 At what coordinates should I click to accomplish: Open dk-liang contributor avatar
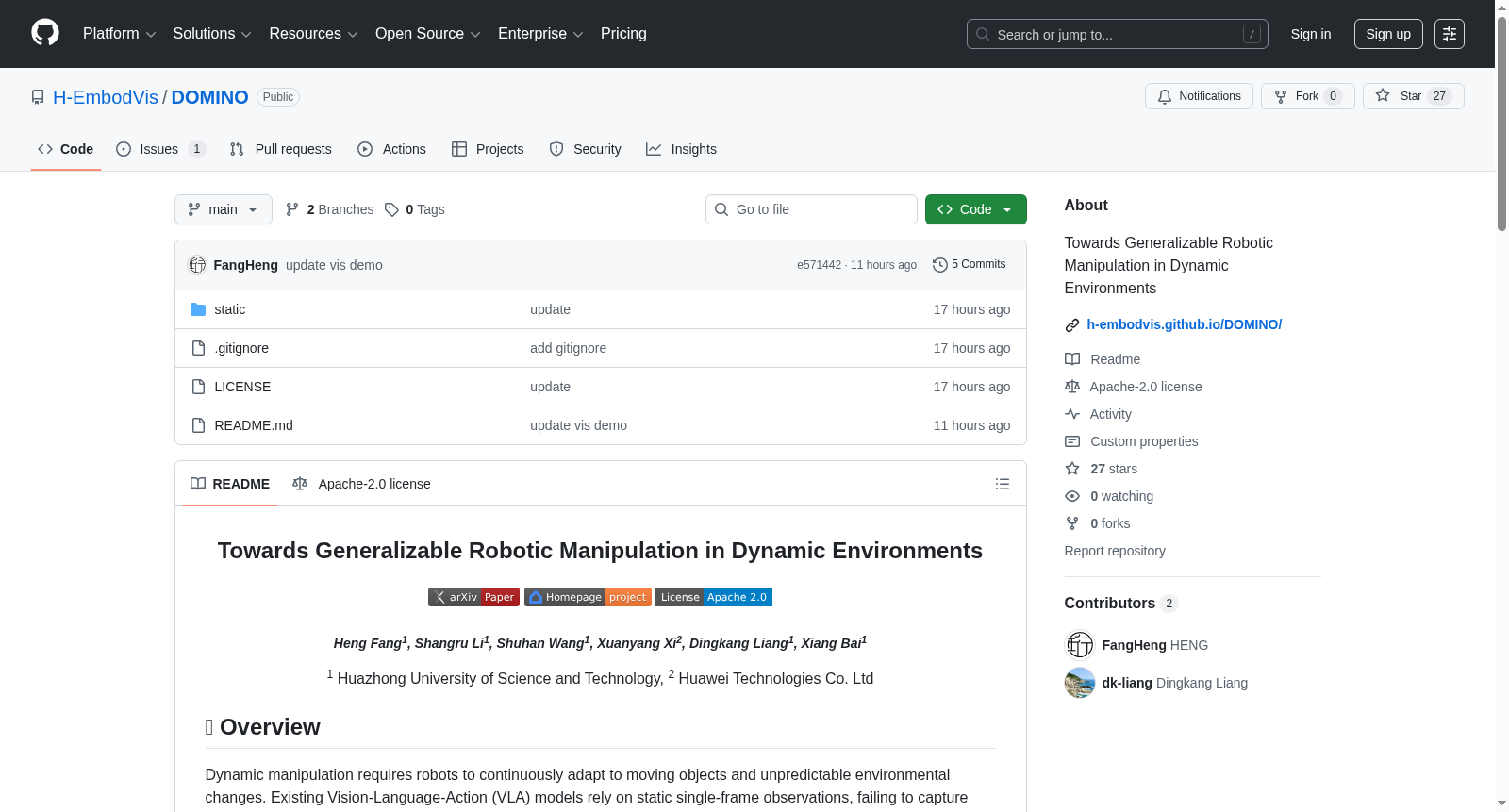click(x=1080, y=683)
